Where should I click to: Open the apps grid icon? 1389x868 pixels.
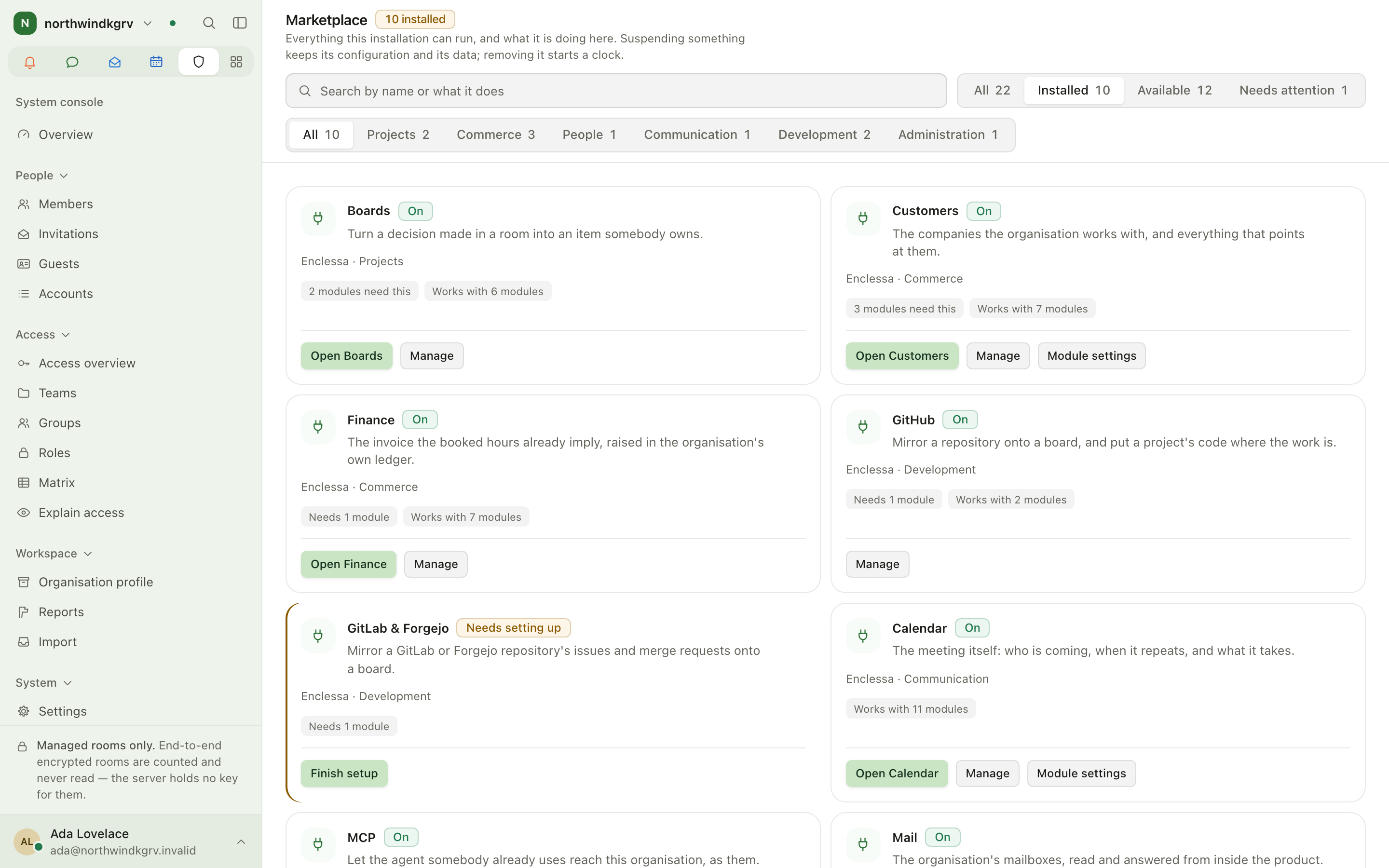236,62
